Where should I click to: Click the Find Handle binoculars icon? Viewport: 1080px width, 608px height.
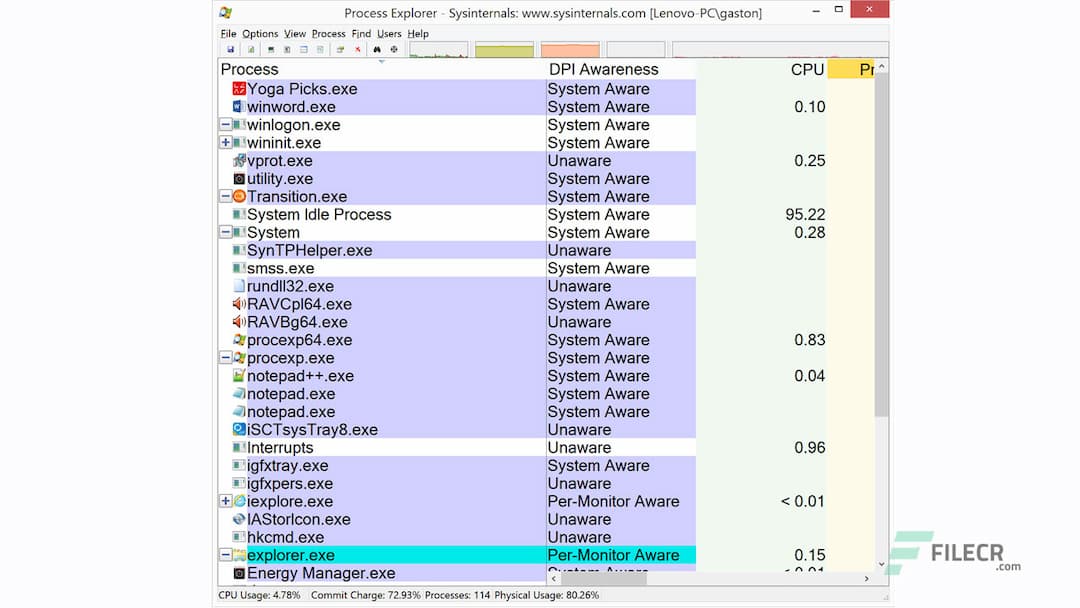coord(376,50)
